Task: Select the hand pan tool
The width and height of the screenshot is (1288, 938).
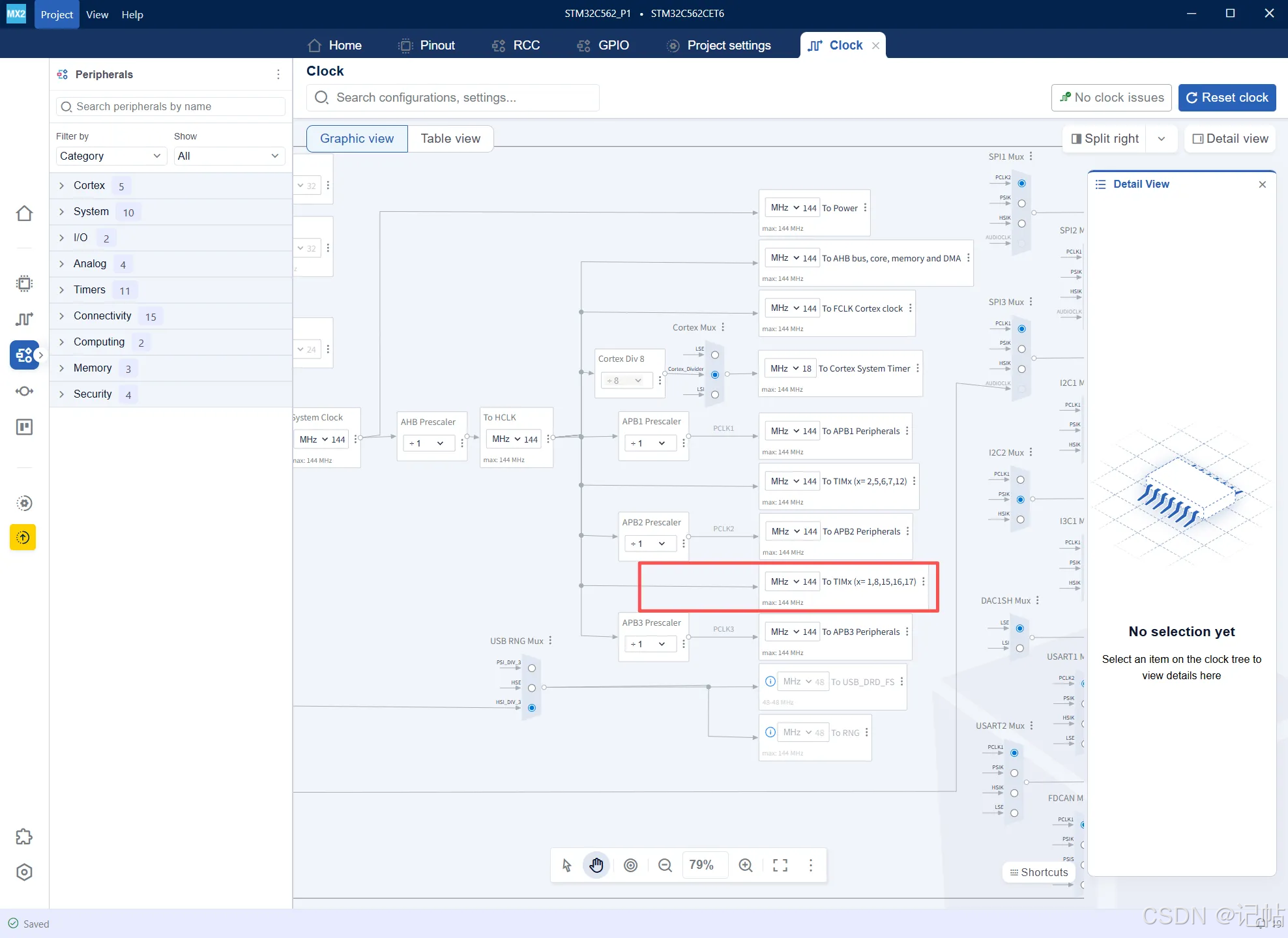Action: click(596, 865)
